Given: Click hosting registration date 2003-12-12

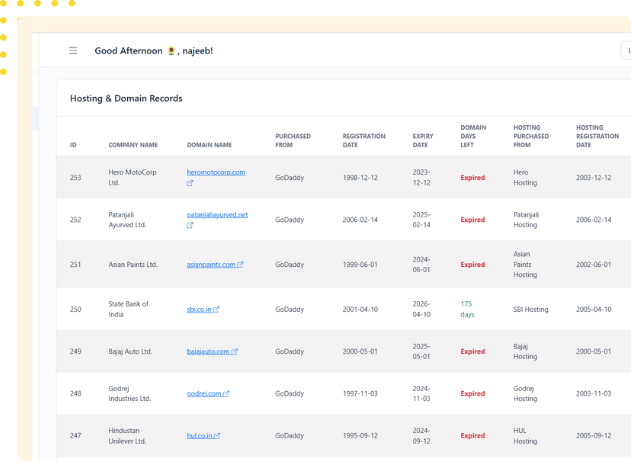Looking at the screenshot, I should tap(594, 177).
